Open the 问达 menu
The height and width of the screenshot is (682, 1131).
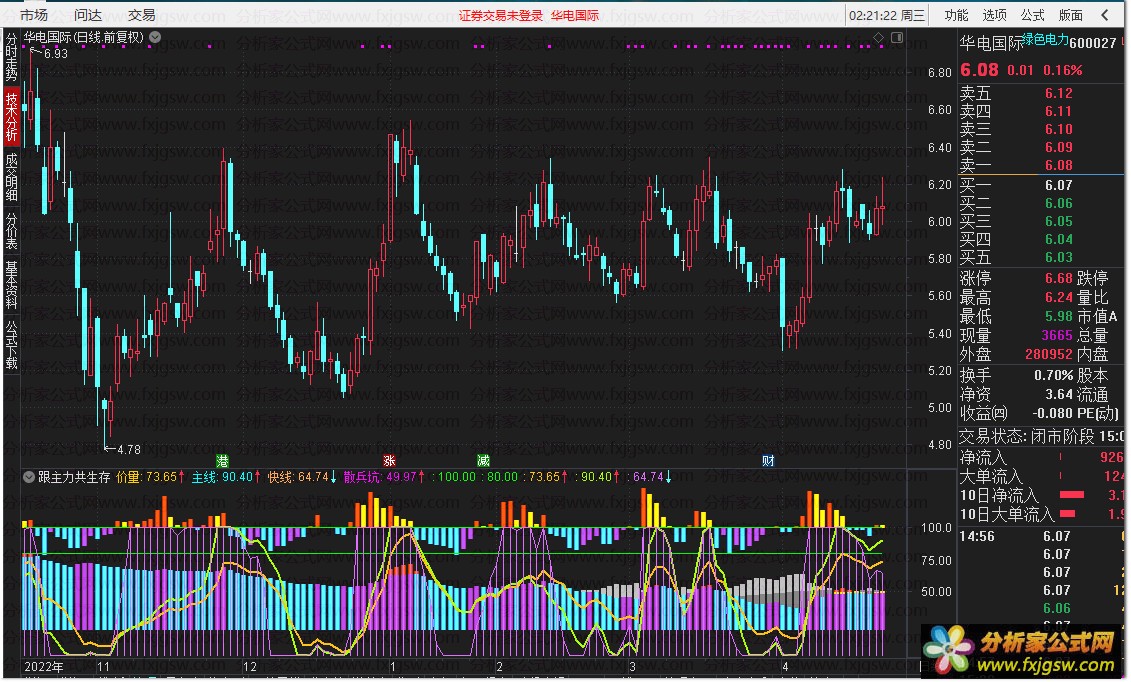(x=87, y=14)
